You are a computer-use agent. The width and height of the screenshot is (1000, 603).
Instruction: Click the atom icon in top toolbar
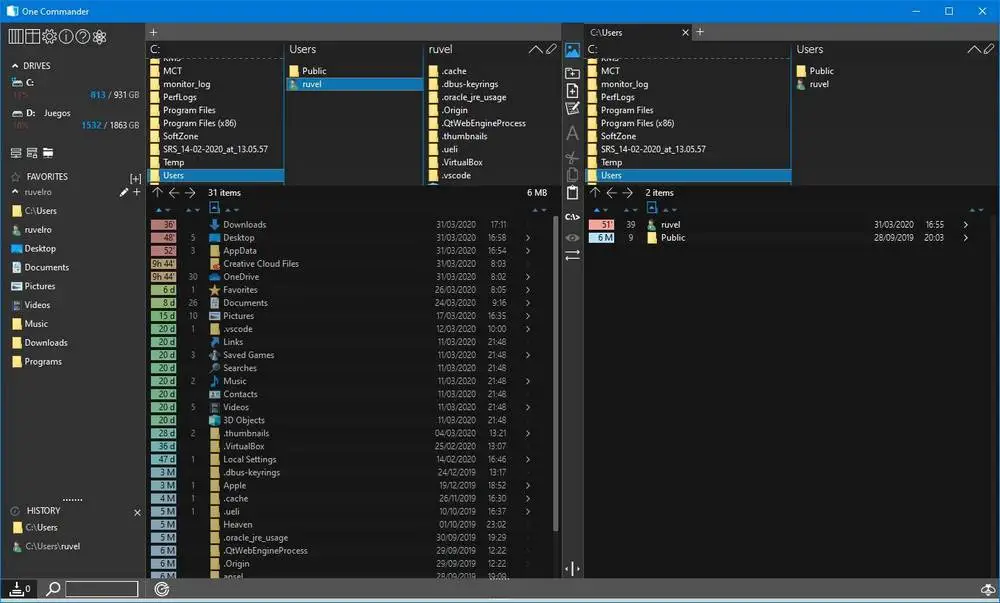99,36
